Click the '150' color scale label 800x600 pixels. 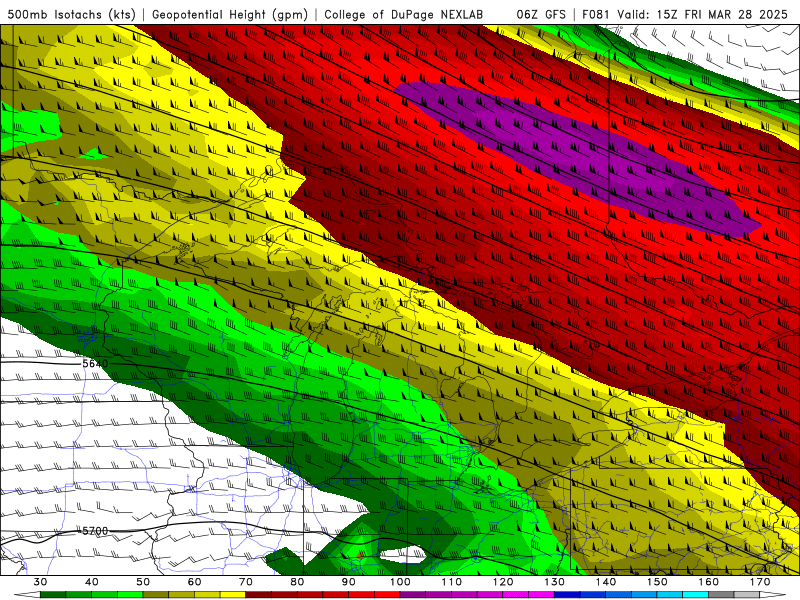click(657, 582)
